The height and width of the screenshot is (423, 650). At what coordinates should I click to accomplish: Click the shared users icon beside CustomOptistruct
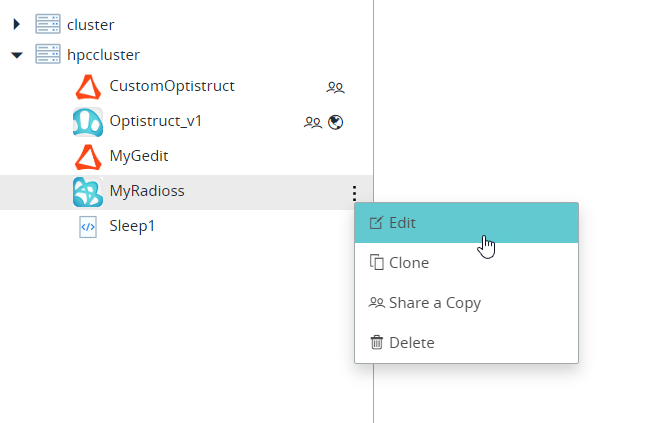tap(335, 88)
